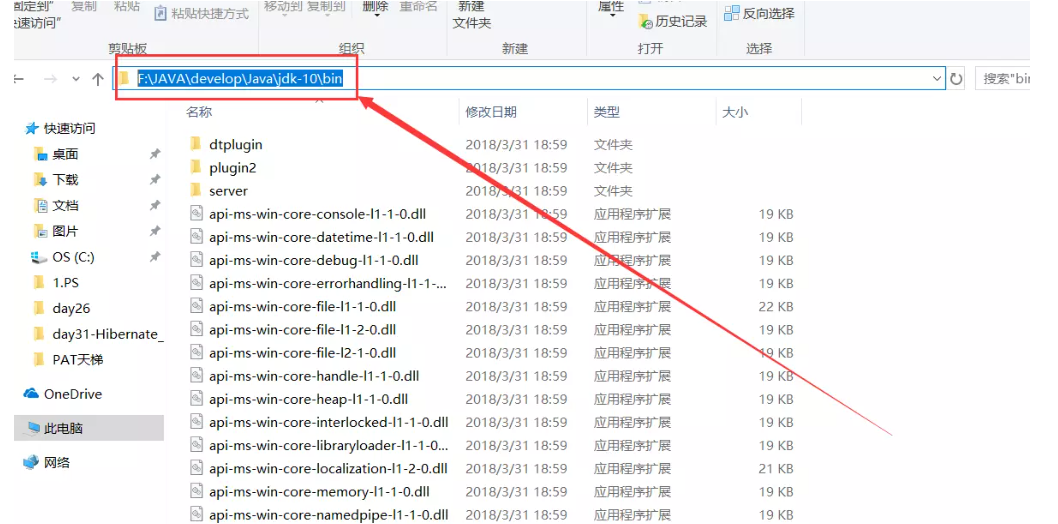Open the day26 folder in sidebar
This screenshot has width=1058, height=524.
pyautogui.click(x=62, y=308)
